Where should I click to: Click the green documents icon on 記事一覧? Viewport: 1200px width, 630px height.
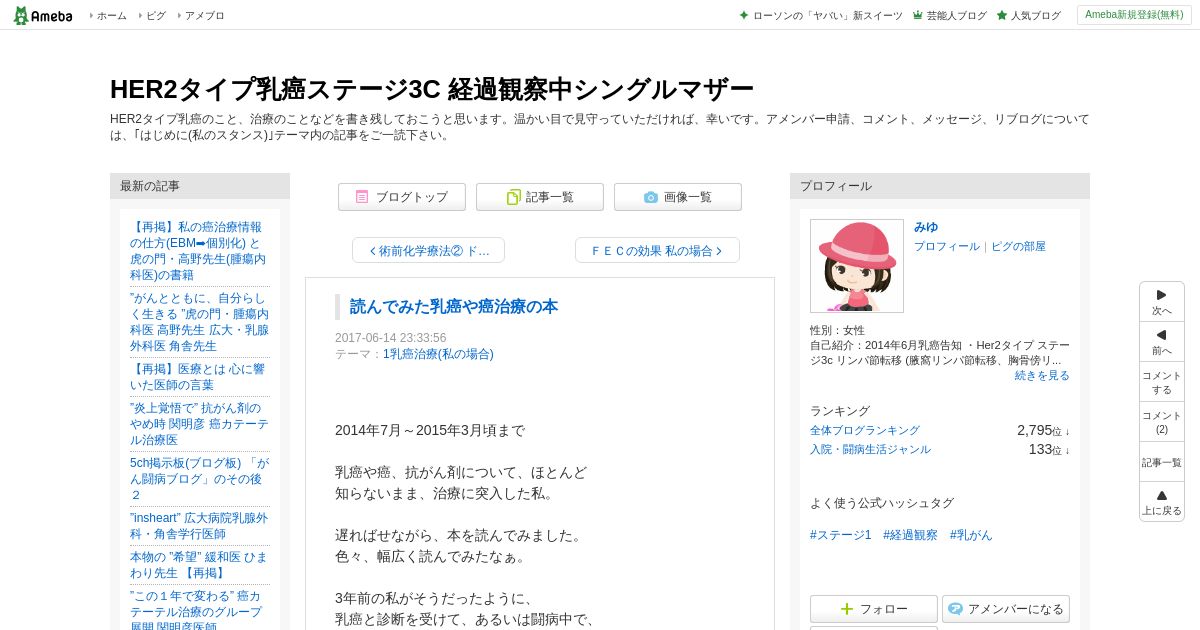513,197
